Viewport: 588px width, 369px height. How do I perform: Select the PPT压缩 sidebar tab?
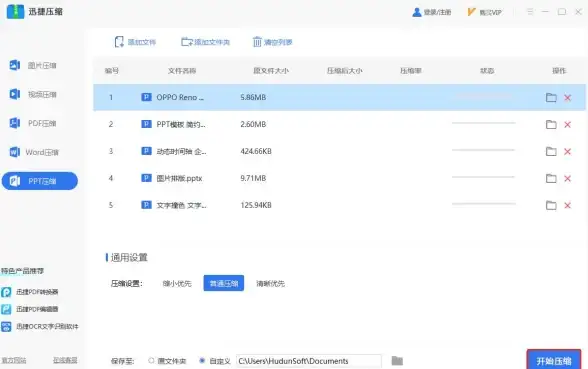[40, 181]
